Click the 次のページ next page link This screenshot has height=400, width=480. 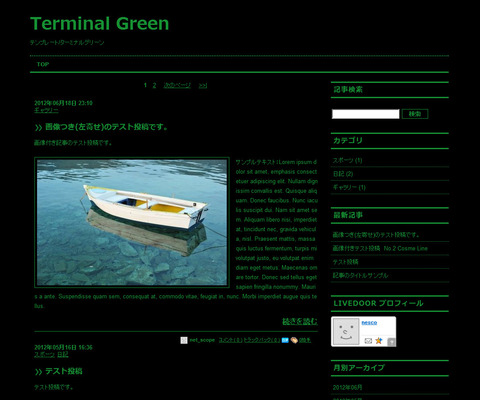tap(177, 85)
